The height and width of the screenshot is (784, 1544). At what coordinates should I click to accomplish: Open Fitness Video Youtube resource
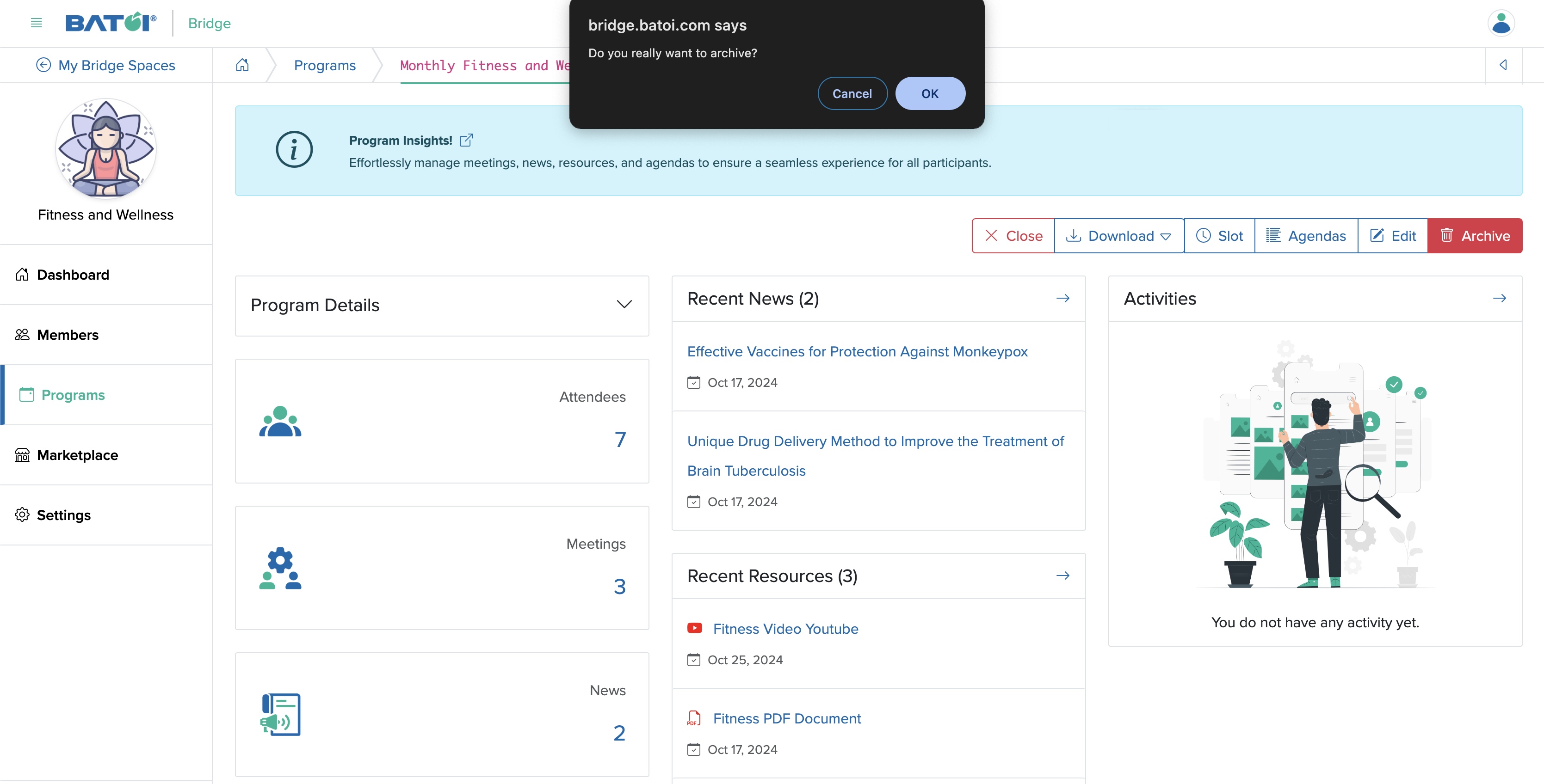click(x=785, y=629)
